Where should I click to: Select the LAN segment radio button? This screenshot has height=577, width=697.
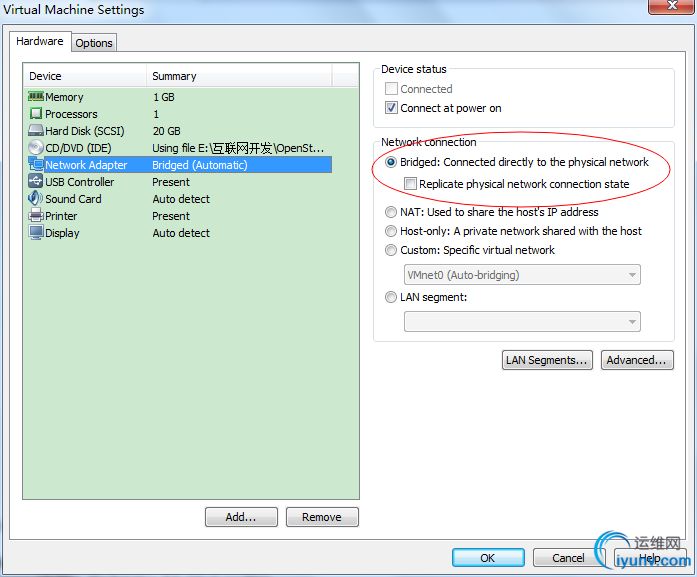tap(391, 297)
